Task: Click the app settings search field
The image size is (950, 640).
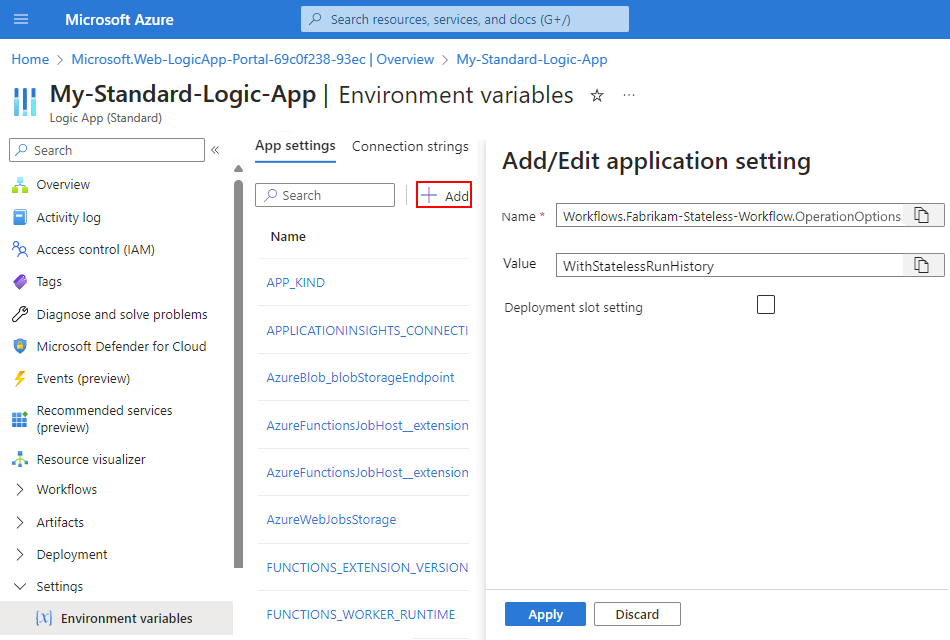Action: (x=325, y=195)
